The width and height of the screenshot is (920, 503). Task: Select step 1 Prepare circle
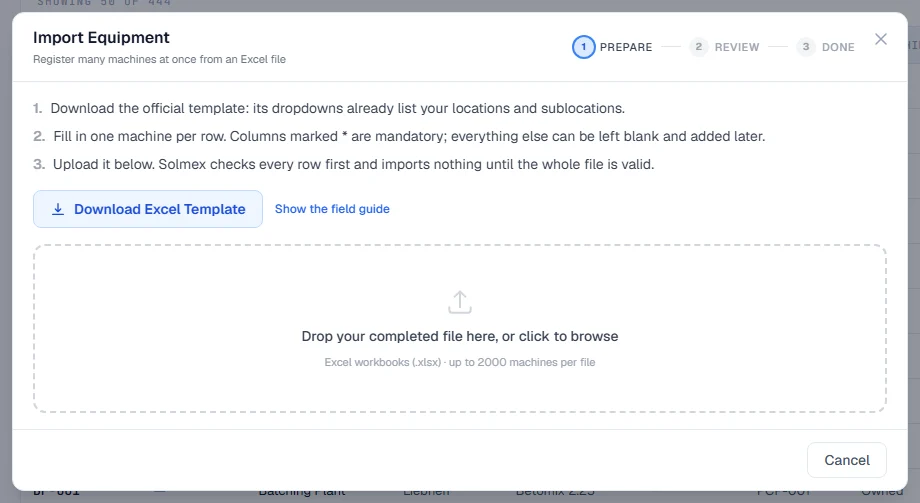(x=583, y=47)
